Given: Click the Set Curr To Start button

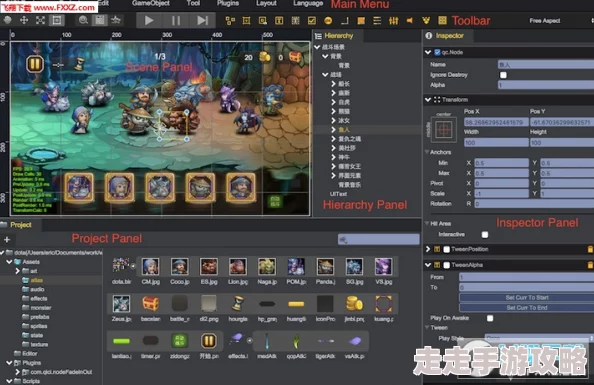Looking at the screenshot, I should 527,297.
